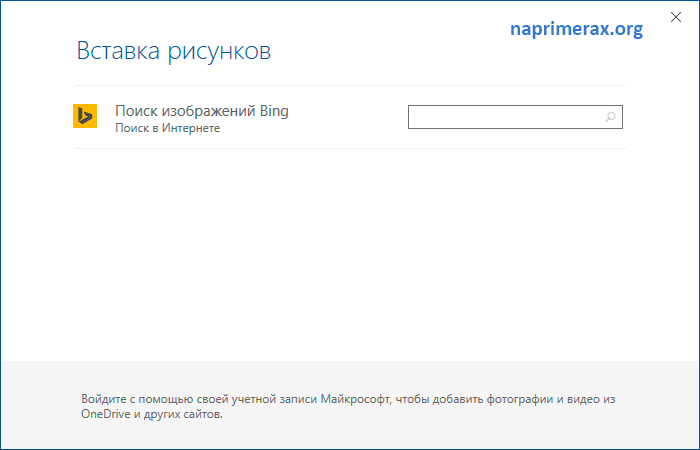Viewport: 700px width, 450px height.
Task: Close the Вставка рисунков dialog
Action: point(676,17)
